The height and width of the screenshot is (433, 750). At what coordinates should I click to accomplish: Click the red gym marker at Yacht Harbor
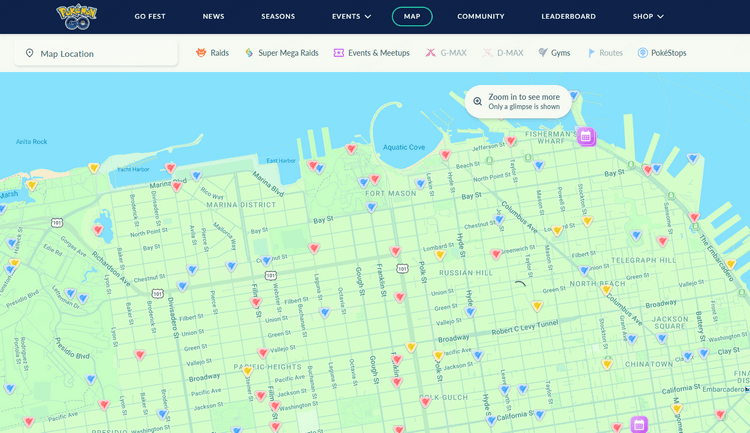pyautogui.click(x=170, y=168)
